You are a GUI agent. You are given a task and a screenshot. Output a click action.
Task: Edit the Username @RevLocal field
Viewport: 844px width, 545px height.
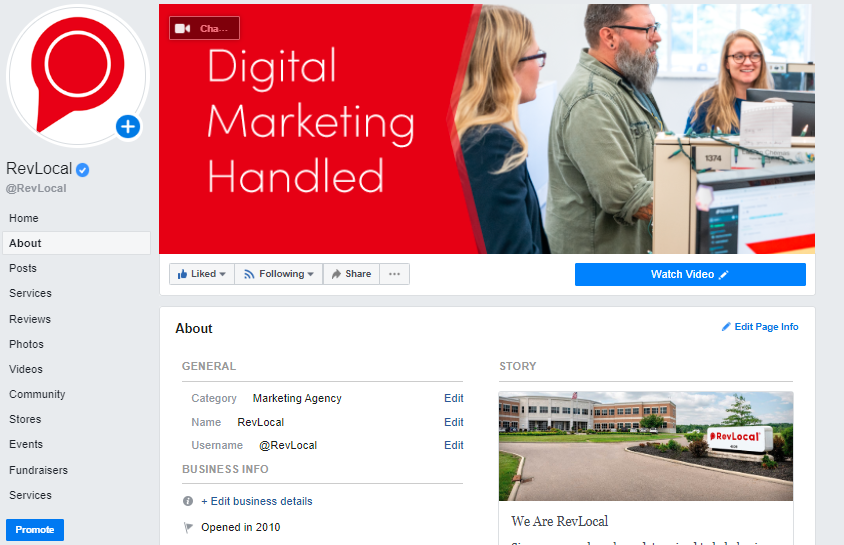454,445
